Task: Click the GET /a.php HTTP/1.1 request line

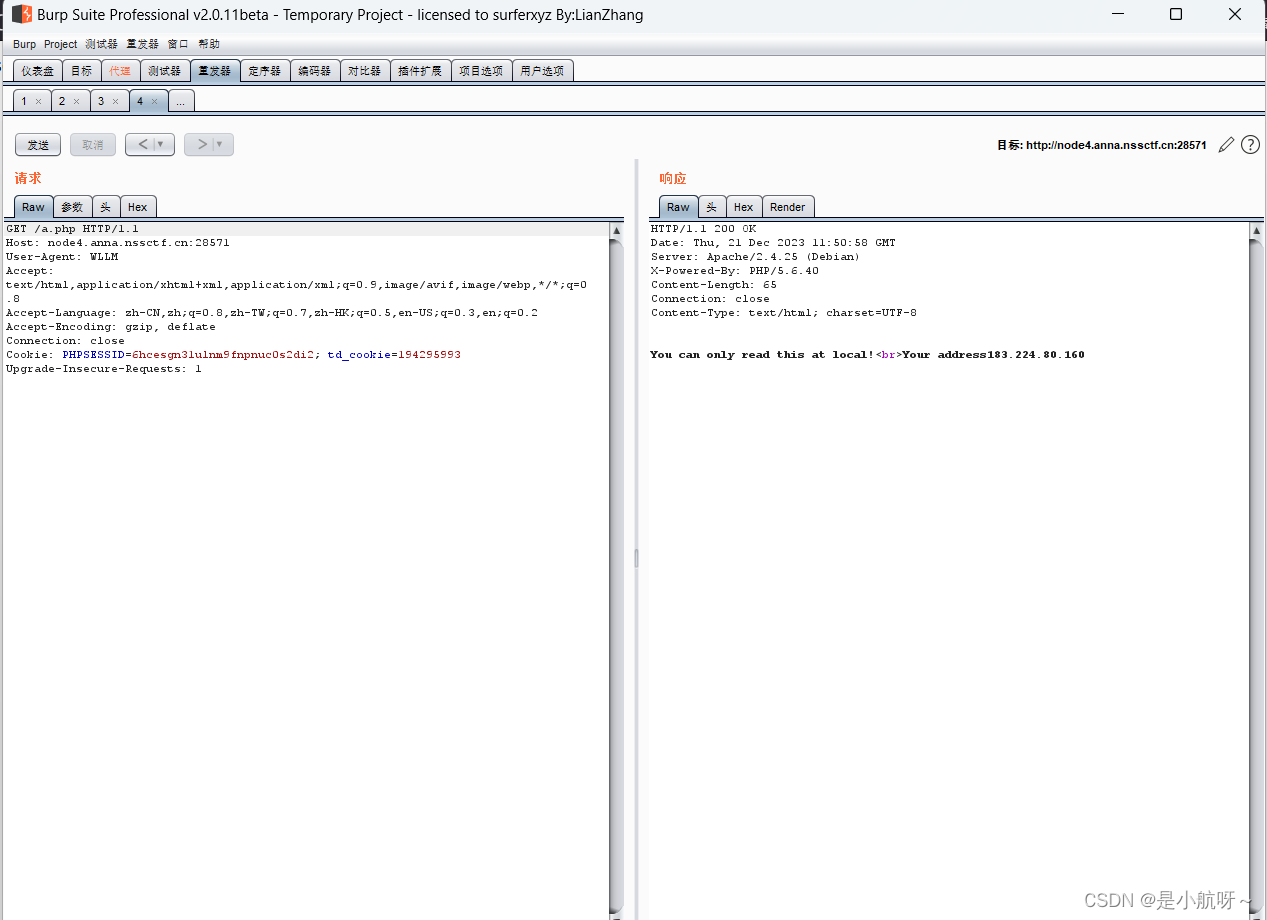Action: (x=72, y=229)
